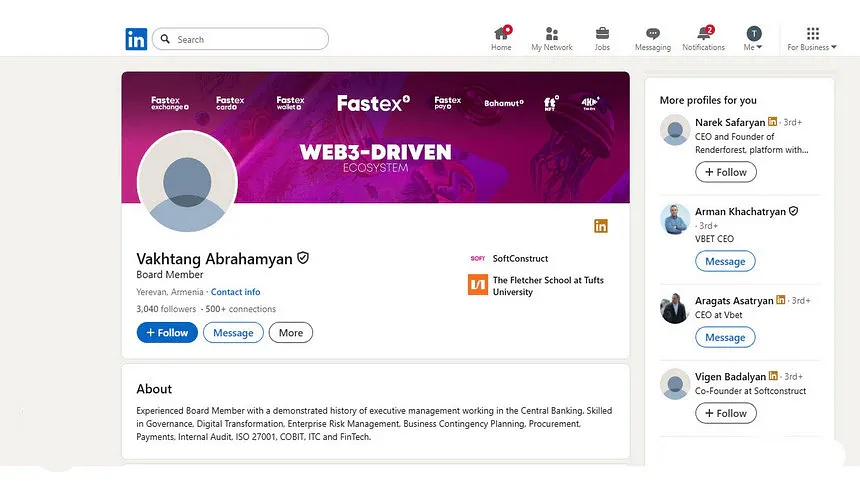The height and width of the screenshot is (484, 860).
Task: Click VBET CEO subtitle text
Action: [x=714, y=239]
